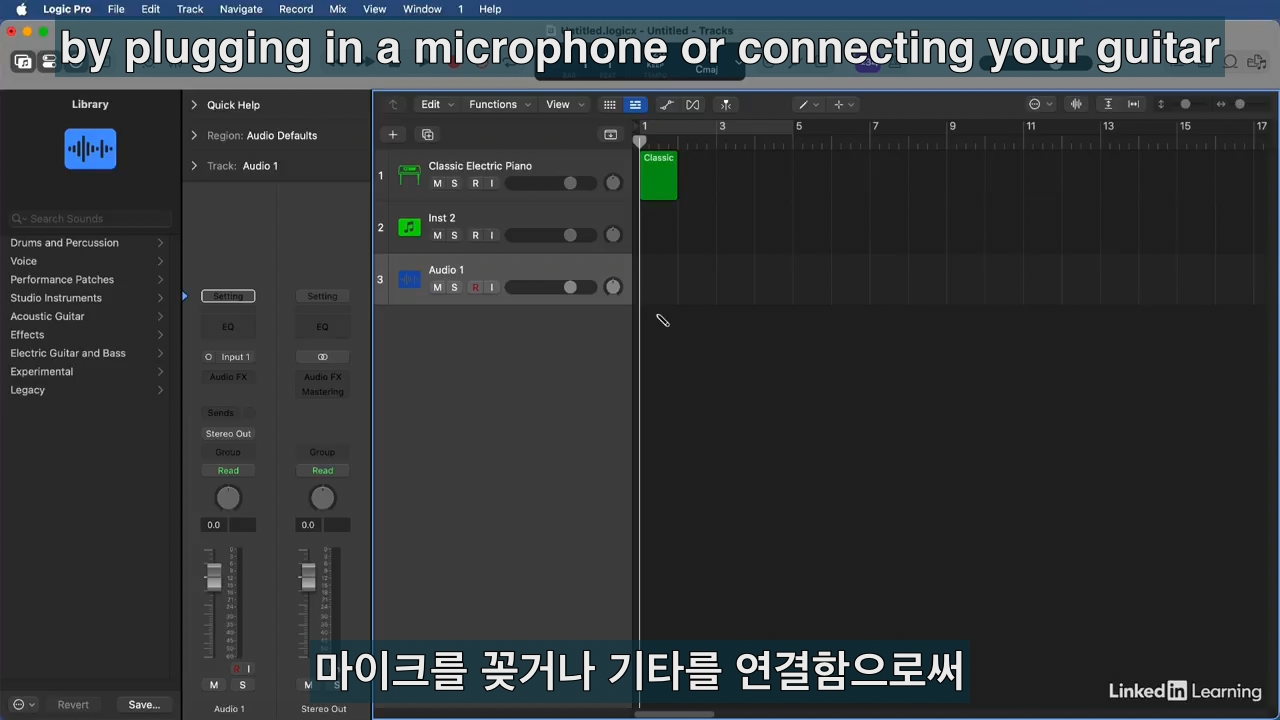Click Solo on Audio 1 channel strip
The width and height of the screenshot is (1280, 720).
click(242, 685)
